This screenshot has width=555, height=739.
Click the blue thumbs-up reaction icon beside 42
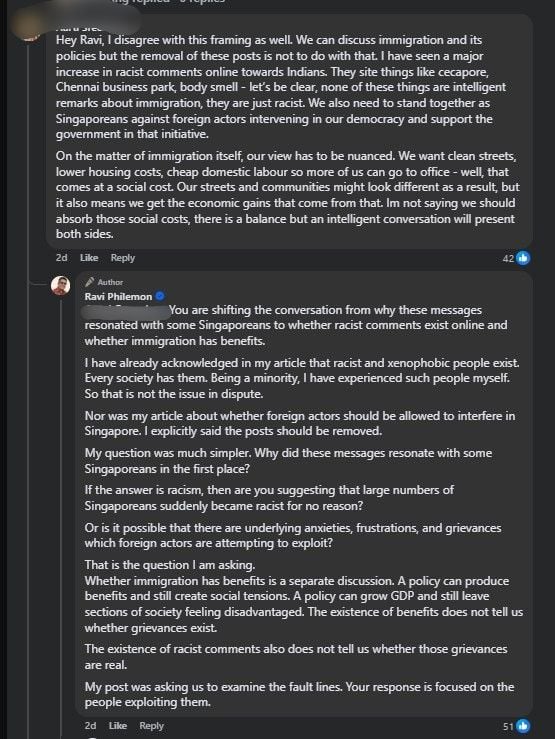pyautogui.click(x=522, y=258)
